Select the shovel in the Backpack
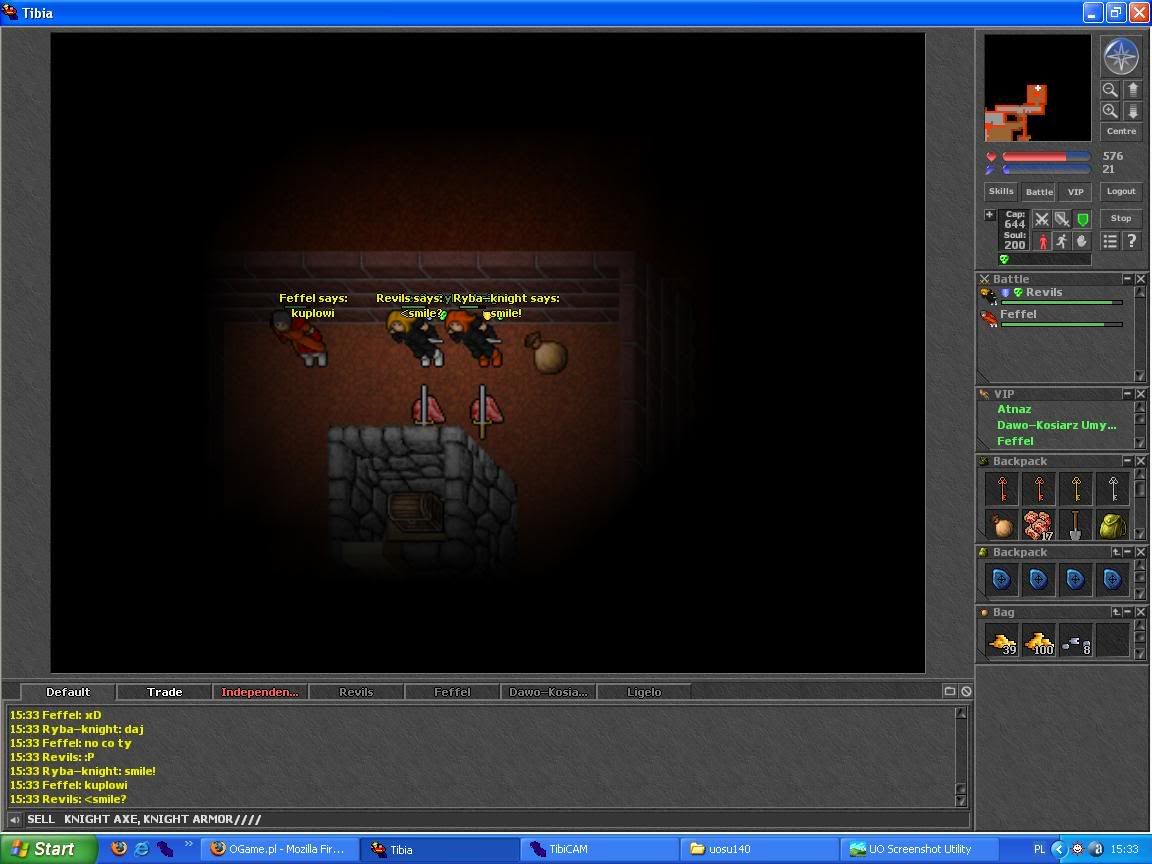1152x864 pixels. point(1076,525)
